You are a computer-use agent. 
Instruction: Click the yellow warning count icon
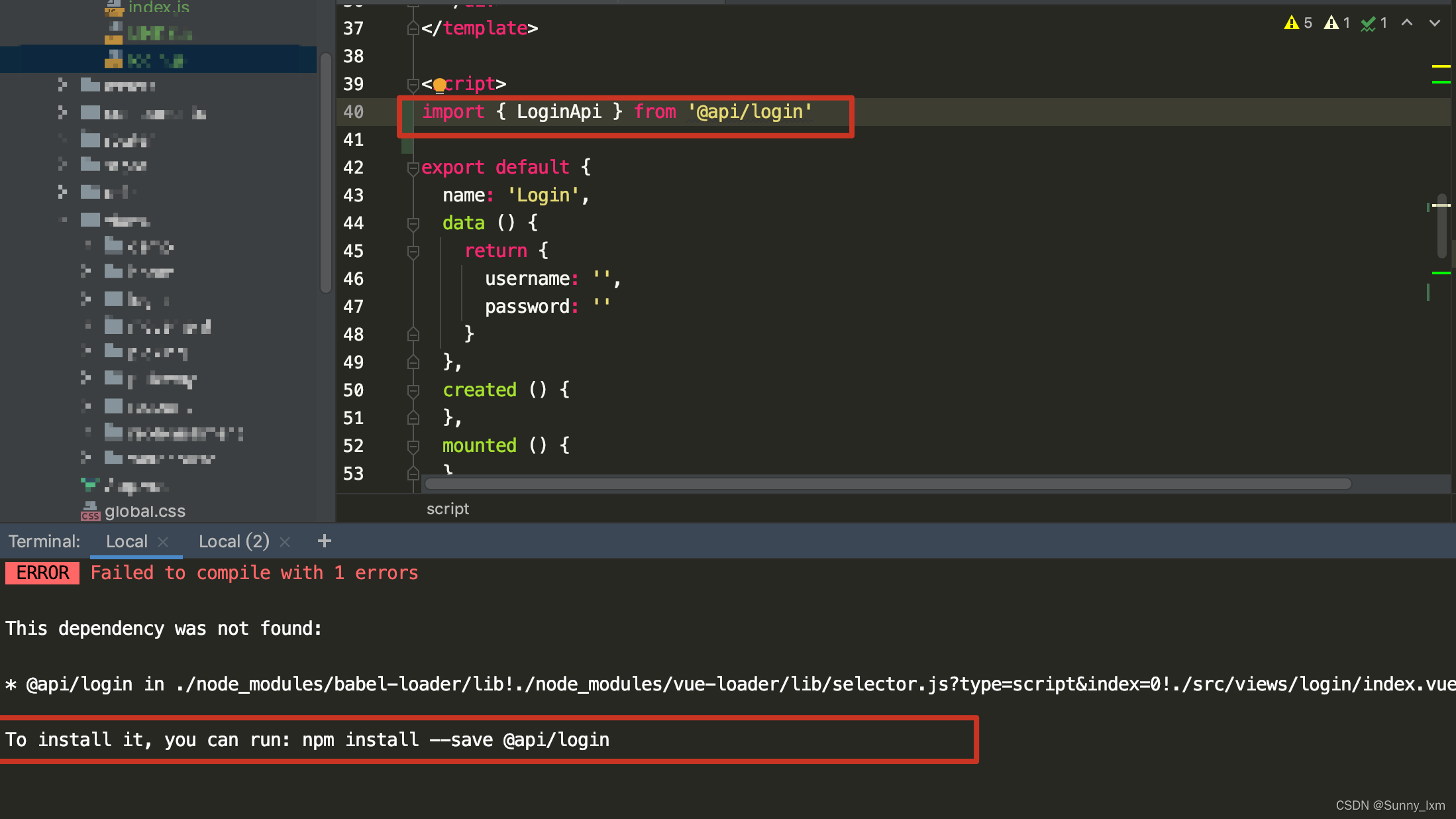[1292, 23]
